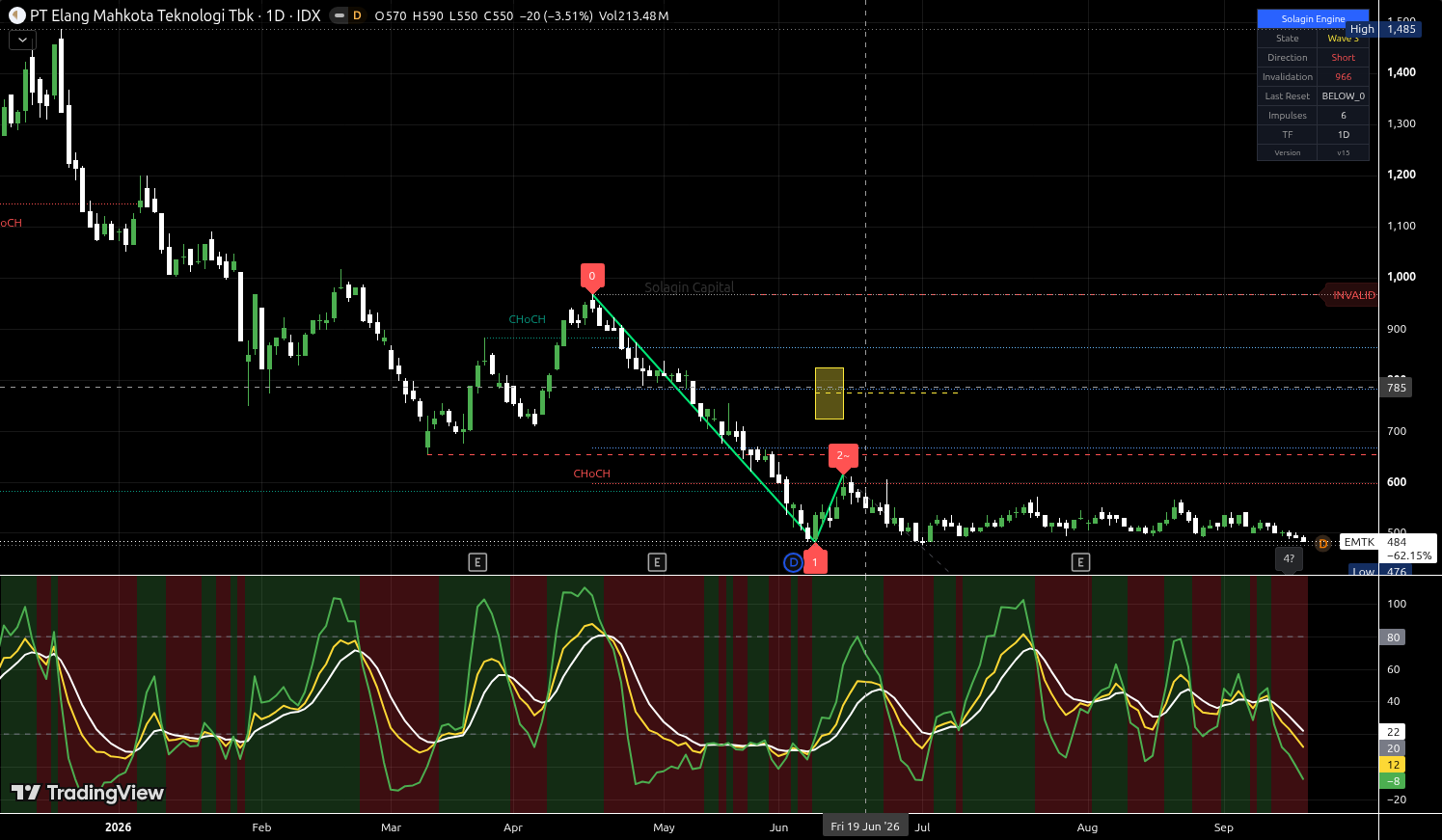This screenshot has width=1442, height=840.
Task: Click the orange D icon beside the EMTK price label
Action: tap(1323, 544)
